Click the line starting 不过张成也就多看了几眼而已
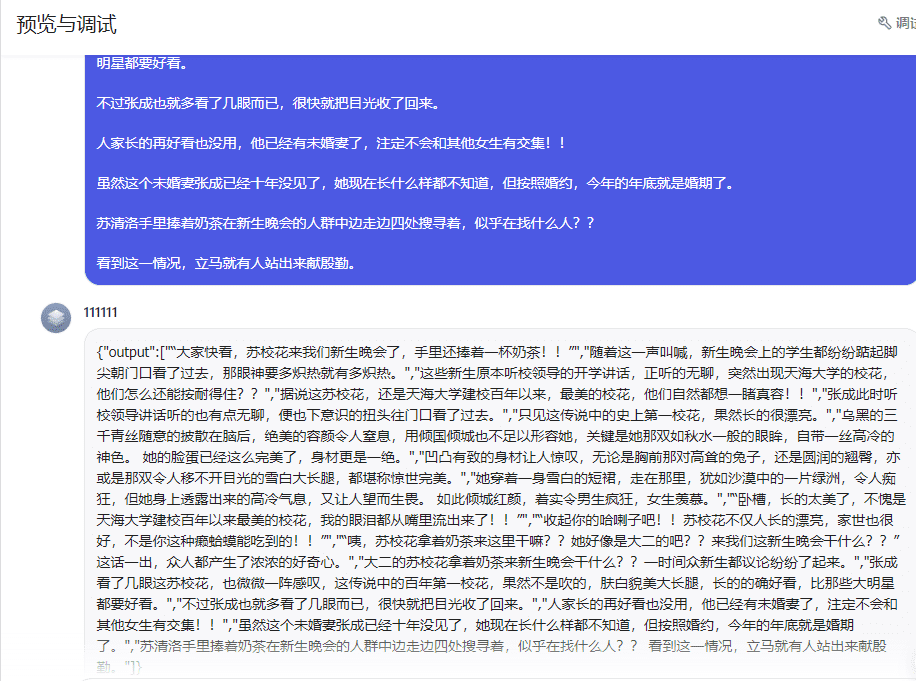The height and width of the screenshot is (681, 916). click(x=269, y=103)
